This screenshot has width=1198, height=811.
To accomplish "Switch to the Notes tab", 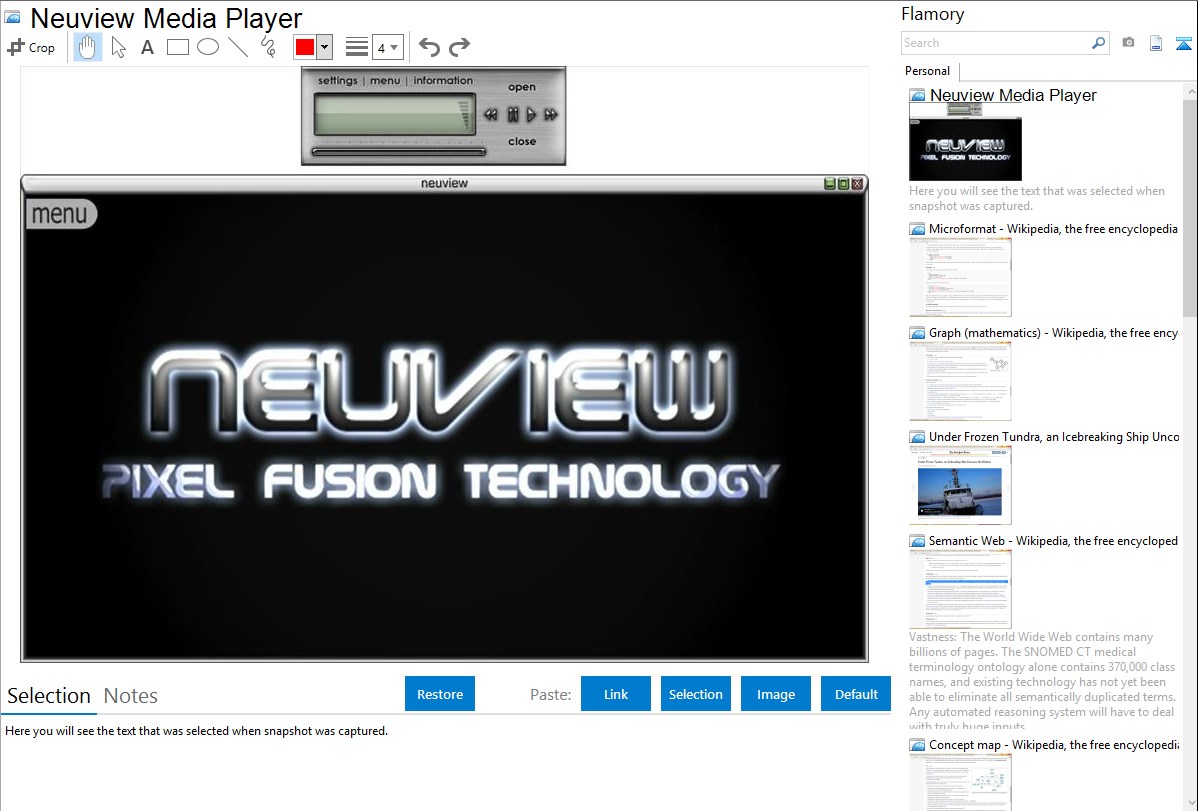I will point(131,696).
